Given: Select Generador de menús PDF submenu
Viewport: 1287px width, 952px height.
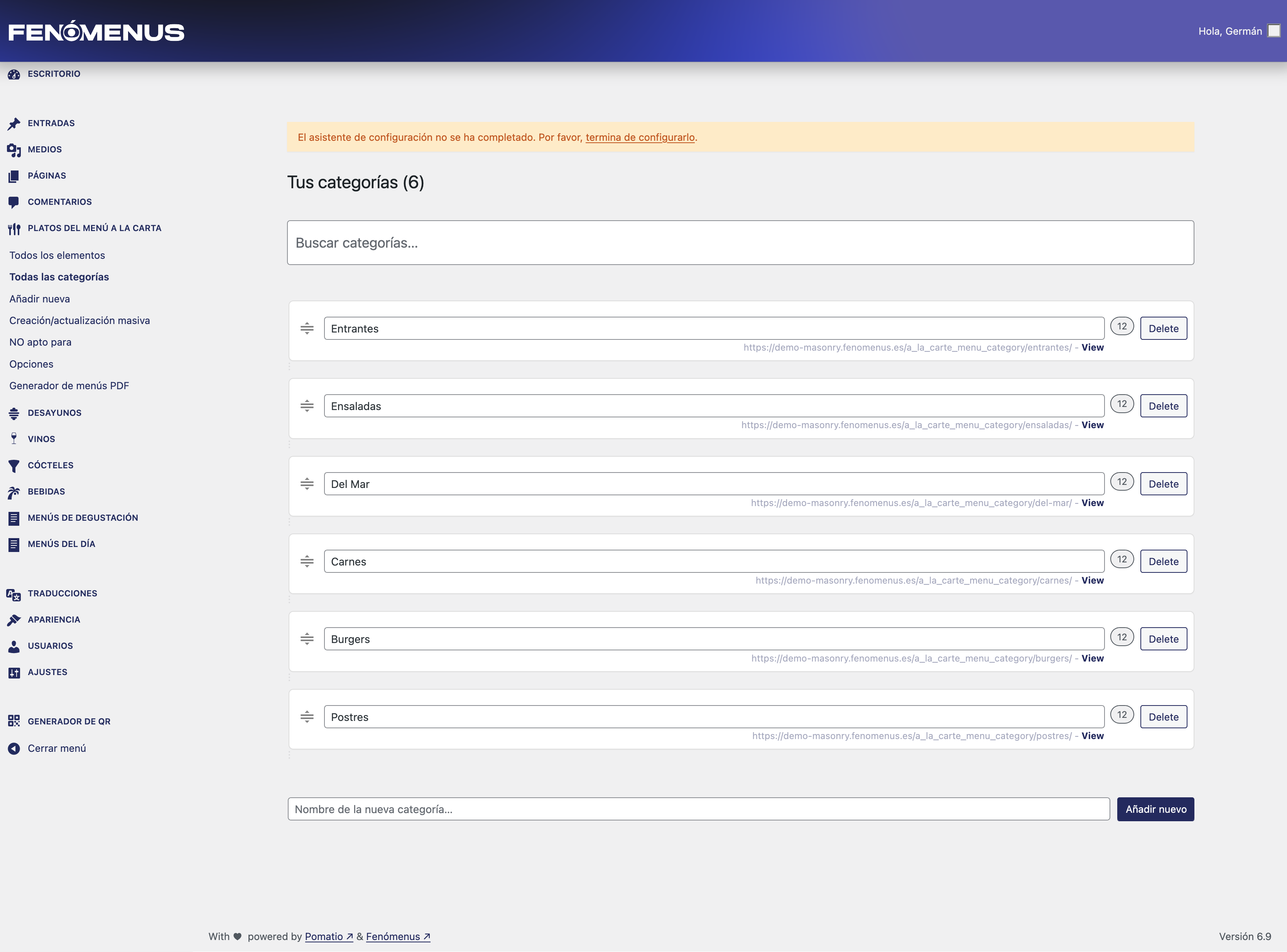Looking at the screenshot, I should coord(69,385).
